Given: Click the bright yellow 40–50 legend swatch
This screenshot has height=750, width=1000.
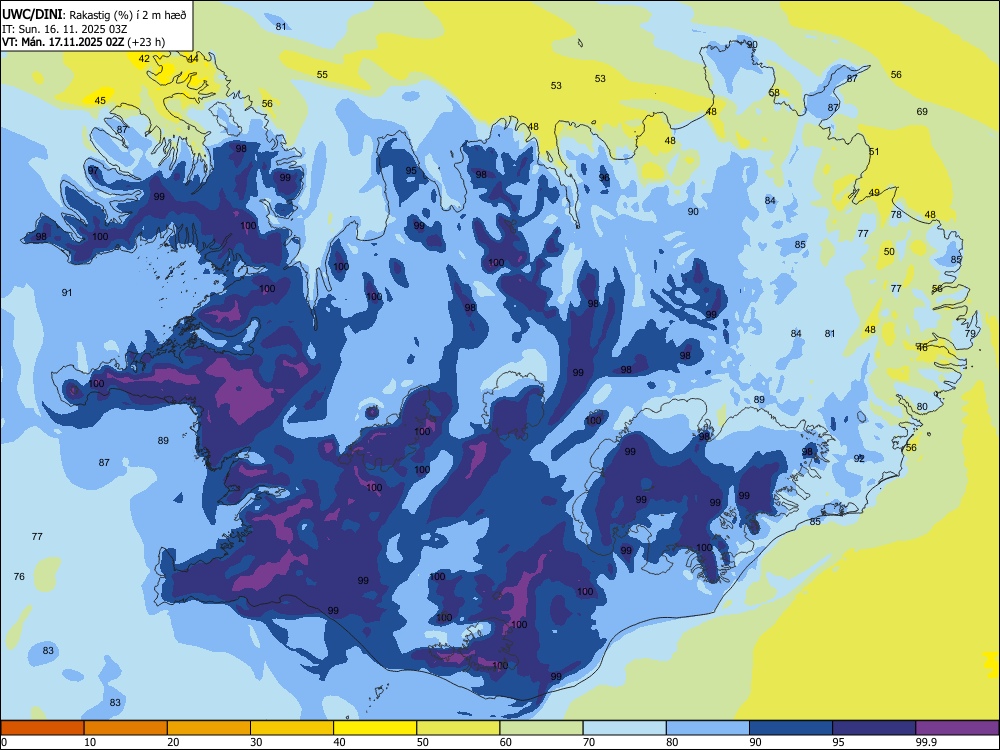Looking at the screenshot, I should pyautogui.click(x=375, y=728).
